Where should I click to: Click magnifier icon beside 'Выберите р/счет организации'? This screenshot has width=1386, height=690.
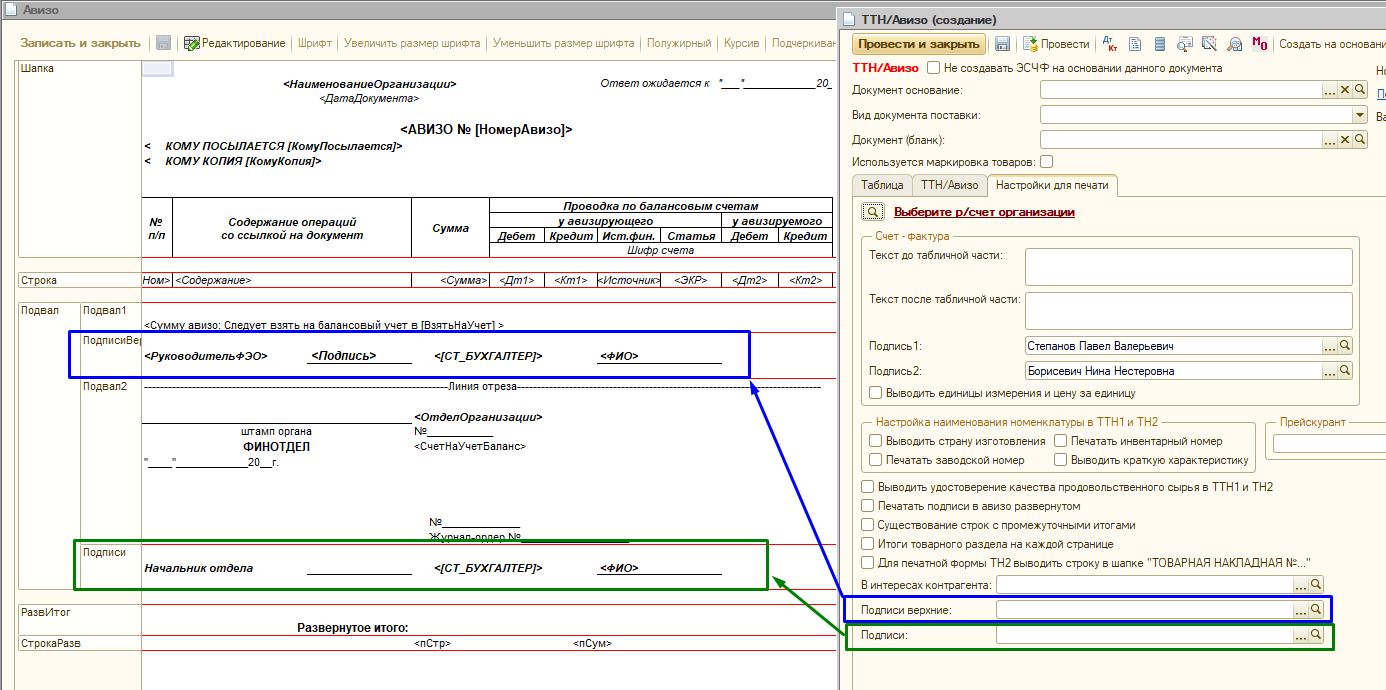click(x=871, y=212)
